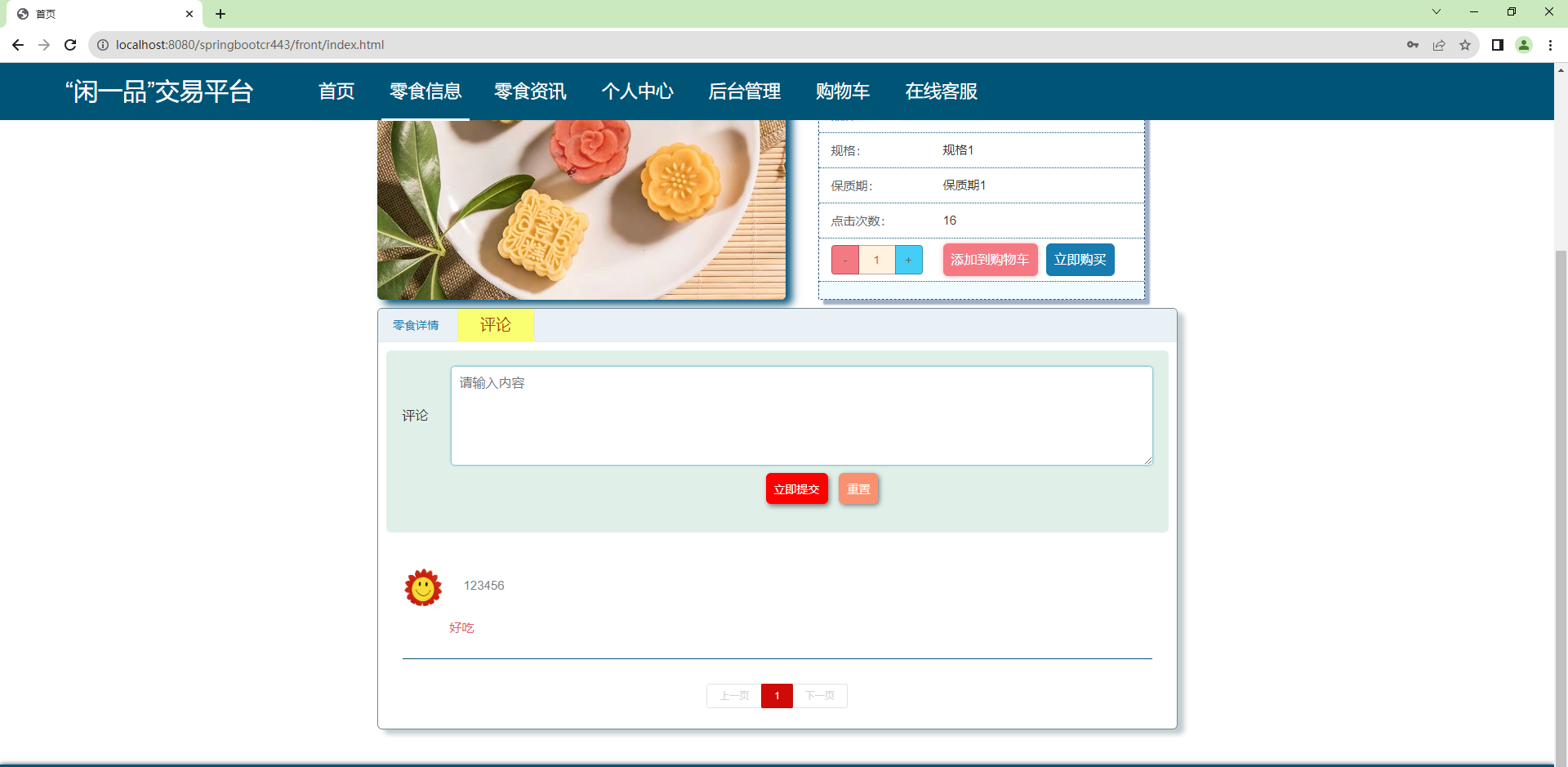
Task: Go back using the navigation arrow
Action: 18,45
